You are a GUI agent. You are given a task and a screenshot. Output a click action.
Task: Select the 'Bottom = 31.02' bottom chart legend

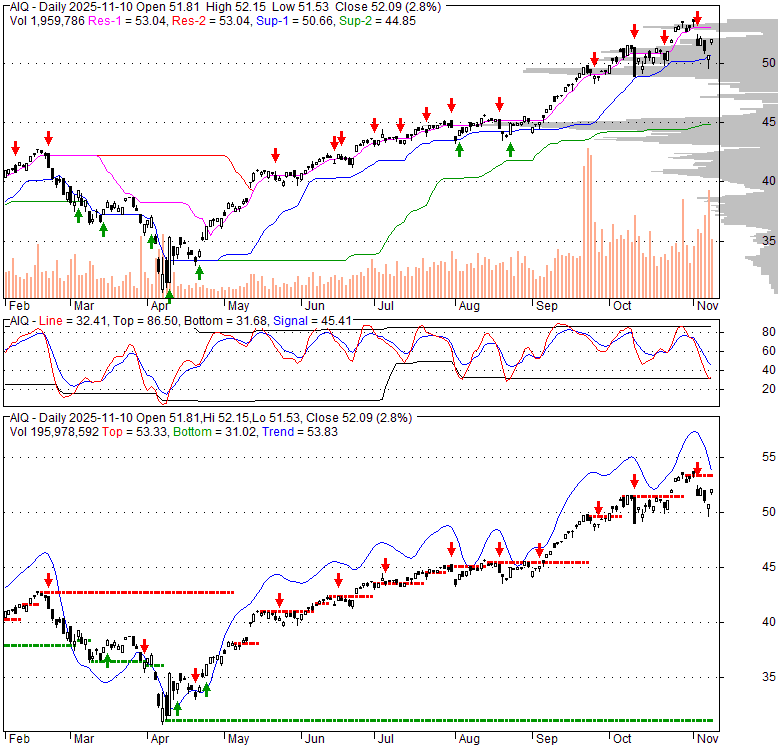tap(214, 432)
